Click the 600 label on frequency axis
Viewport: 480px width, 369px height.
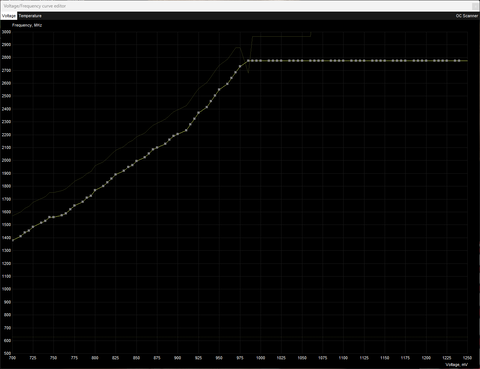pos(7,341)
